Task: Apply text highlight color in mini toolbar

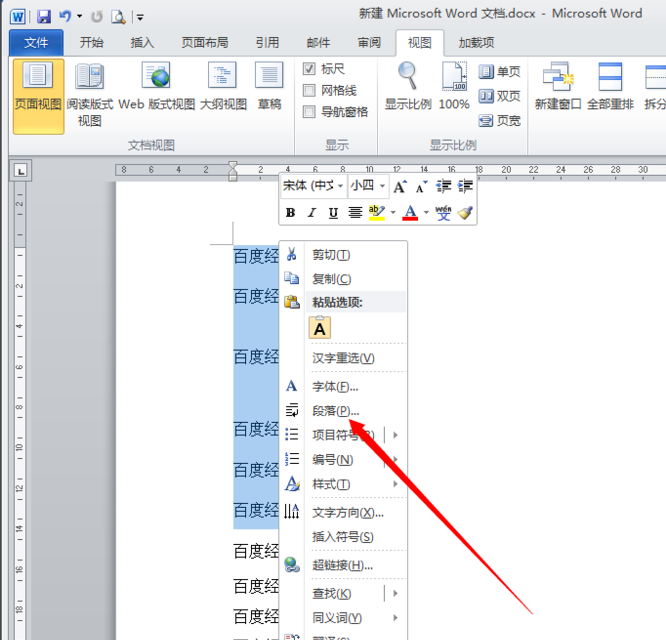Action: [377, 212]
